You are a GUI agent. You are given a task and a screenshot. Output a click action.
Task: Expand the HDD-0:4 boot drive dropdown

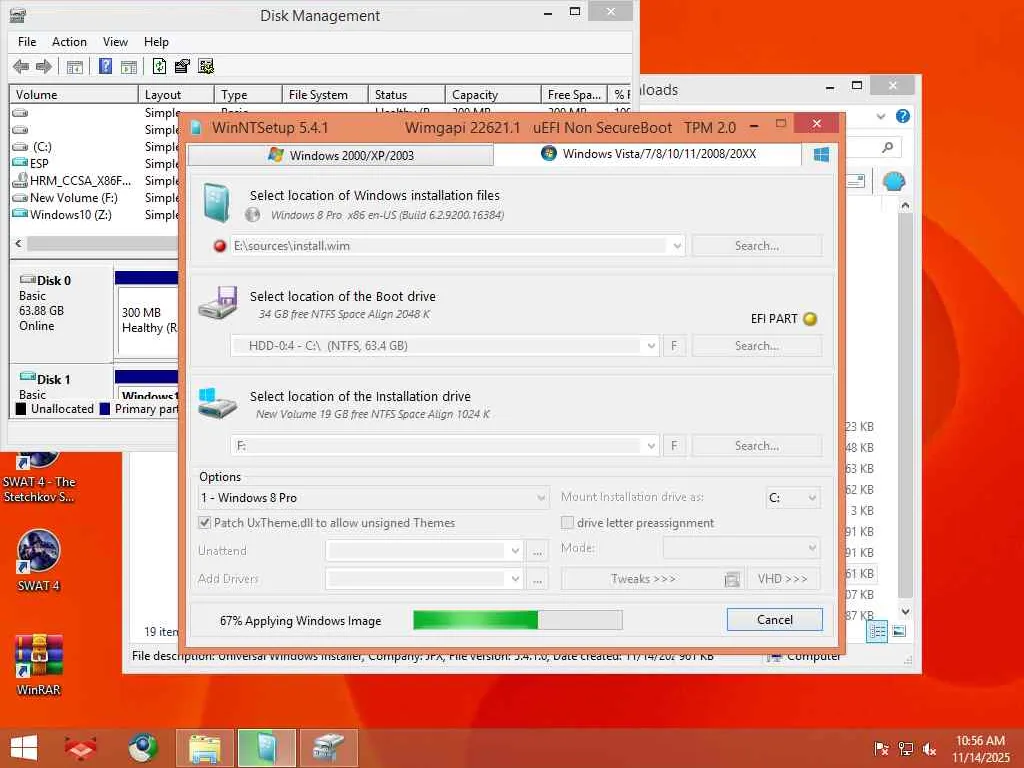[x=650, y=346]
